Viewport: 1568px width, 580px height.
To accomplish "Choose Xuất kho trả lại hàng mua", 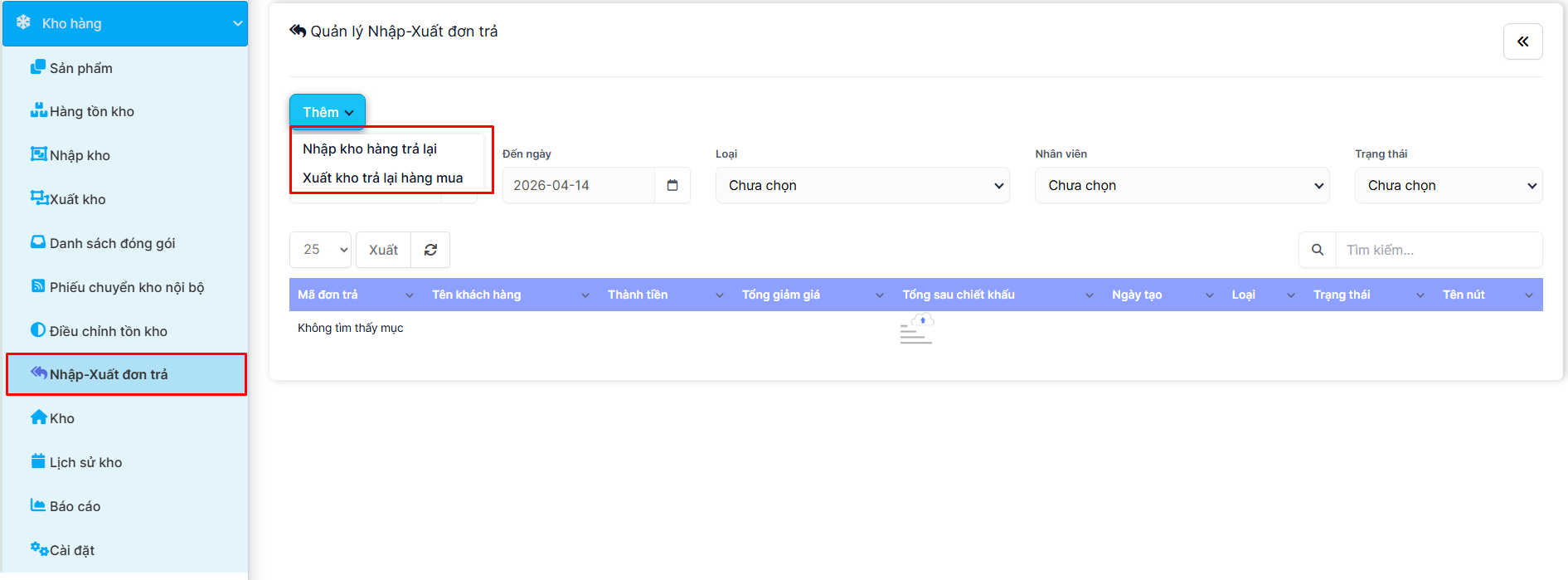I will [x=382, y=178].
